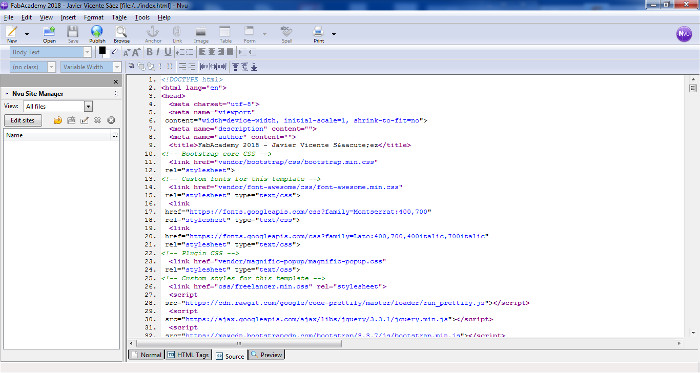Click the Site Manager stop icon

[111, 120]
